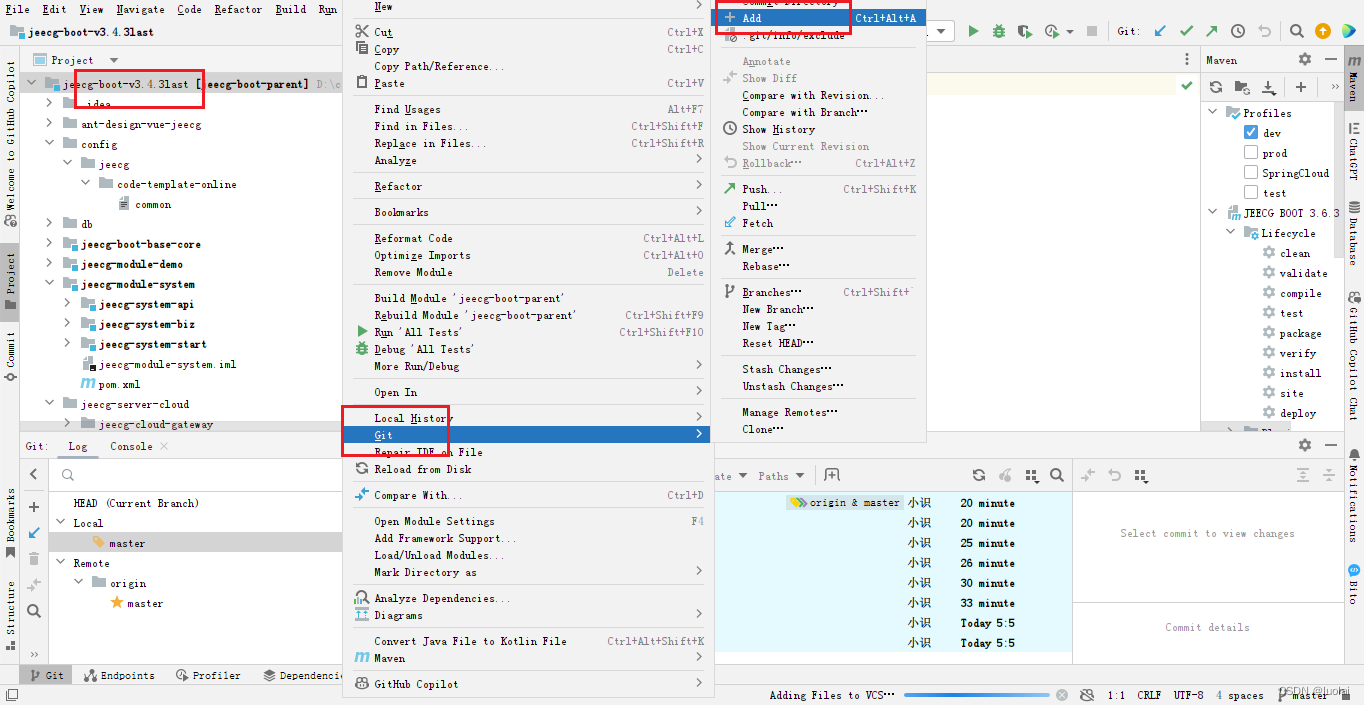1364x705 pixels.
Task: Open GitHub Copilot context menu entry
Action: tap(527, 684)
